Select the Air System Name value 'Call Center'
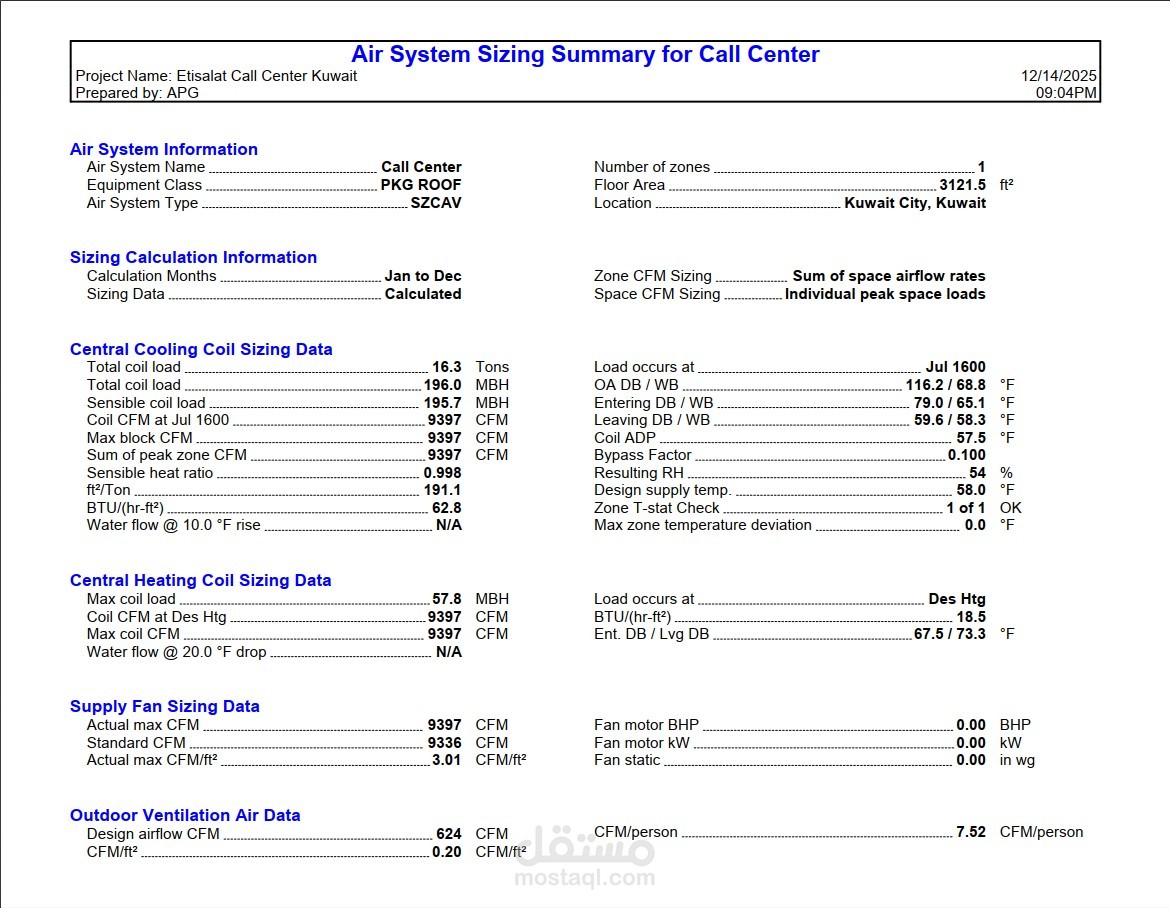The image size is (1170, 908). coord(422,167)
